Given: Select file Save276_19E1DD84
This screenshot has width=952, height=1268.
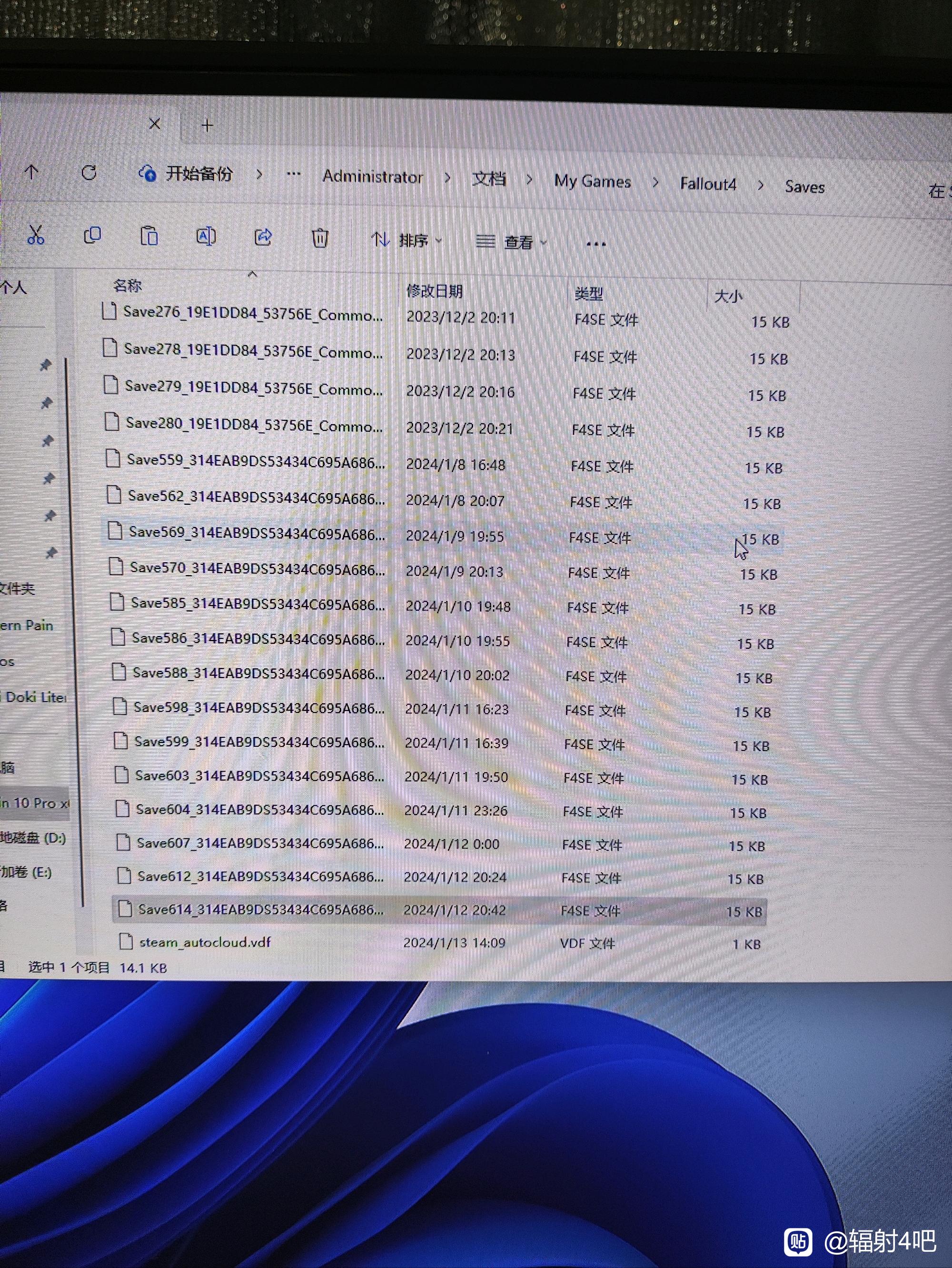Looking at the screenshot, I should [253, 314].
